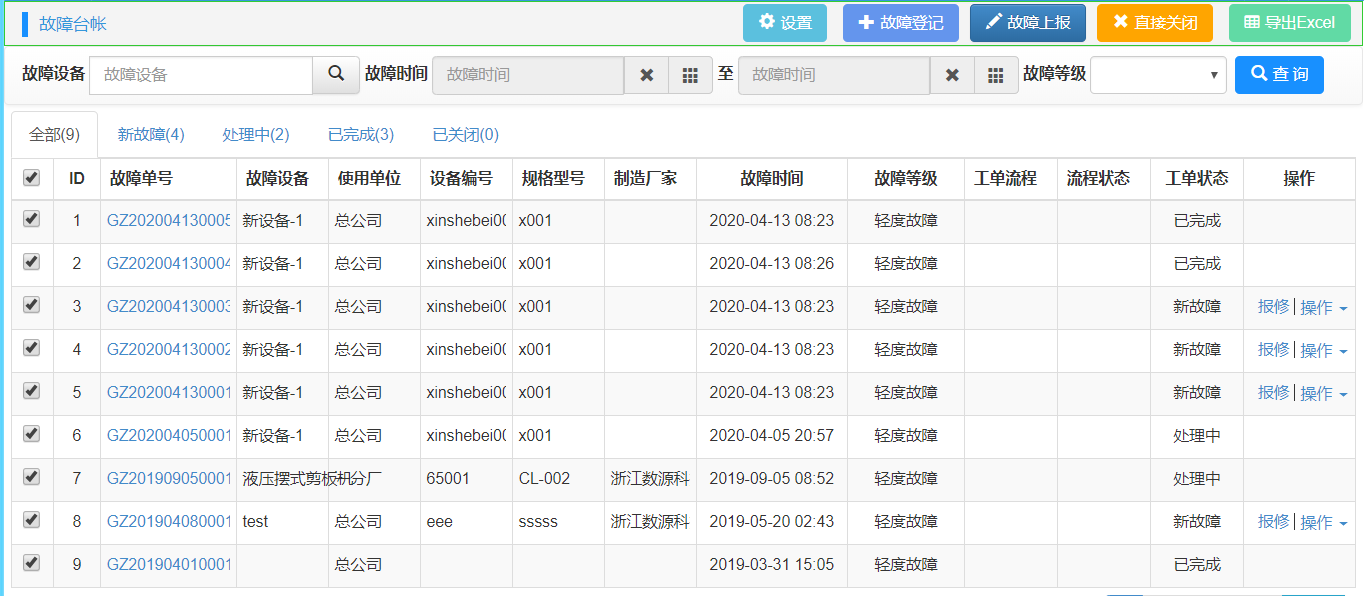Uncheck the checkbox for row ID 3
The width and height of the screenshot is (1364, 596).
(32, 306)
